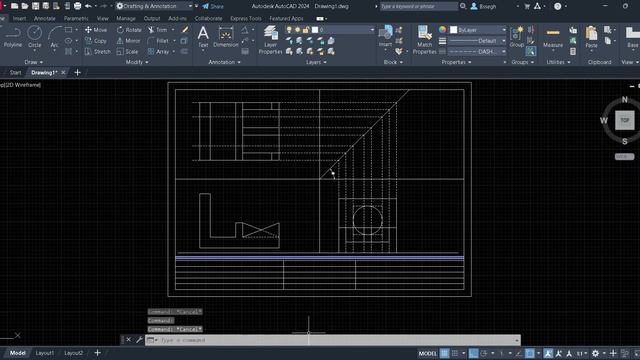Click Match Properties tool
This screenshot has width=640, height=360.
pyautogui.click(x=424, y=40)
